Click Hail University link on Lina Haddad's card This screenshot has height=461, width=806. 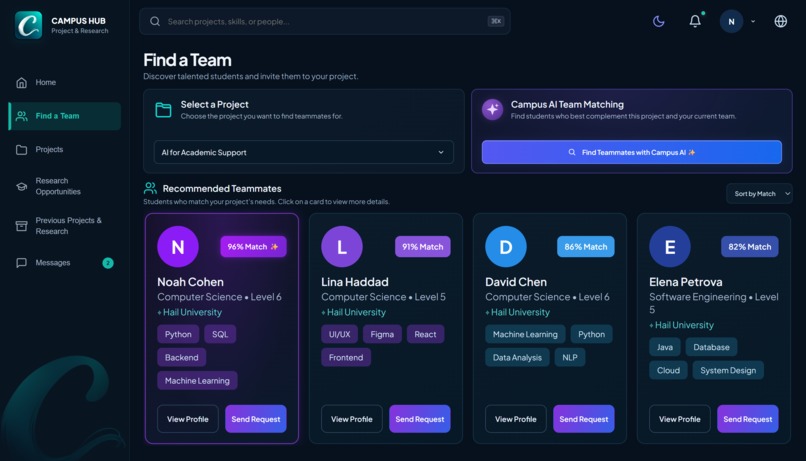click(x=354, y=312)
